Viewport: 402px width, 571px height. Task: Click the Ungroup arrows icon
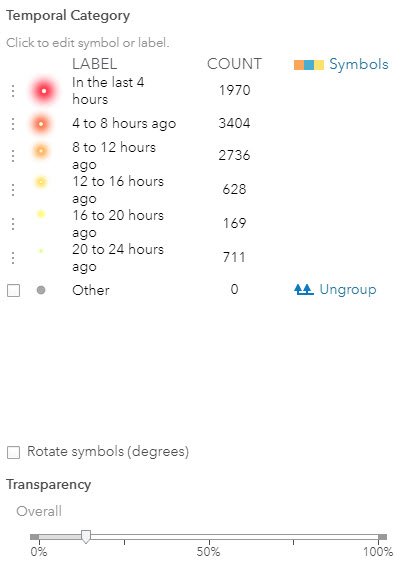pyautogui.click(x=304, y=290)
